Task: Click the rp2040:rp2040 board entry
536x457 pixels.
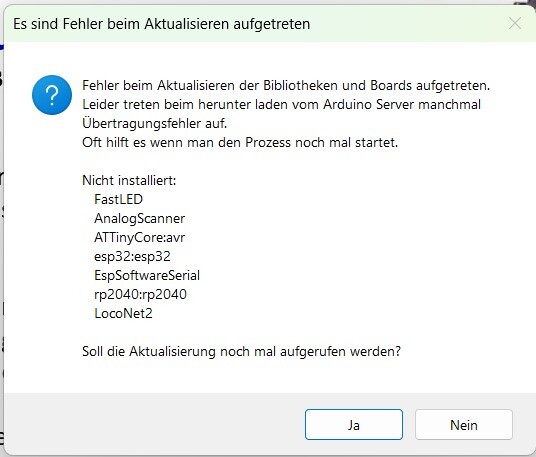Action: 140,294
